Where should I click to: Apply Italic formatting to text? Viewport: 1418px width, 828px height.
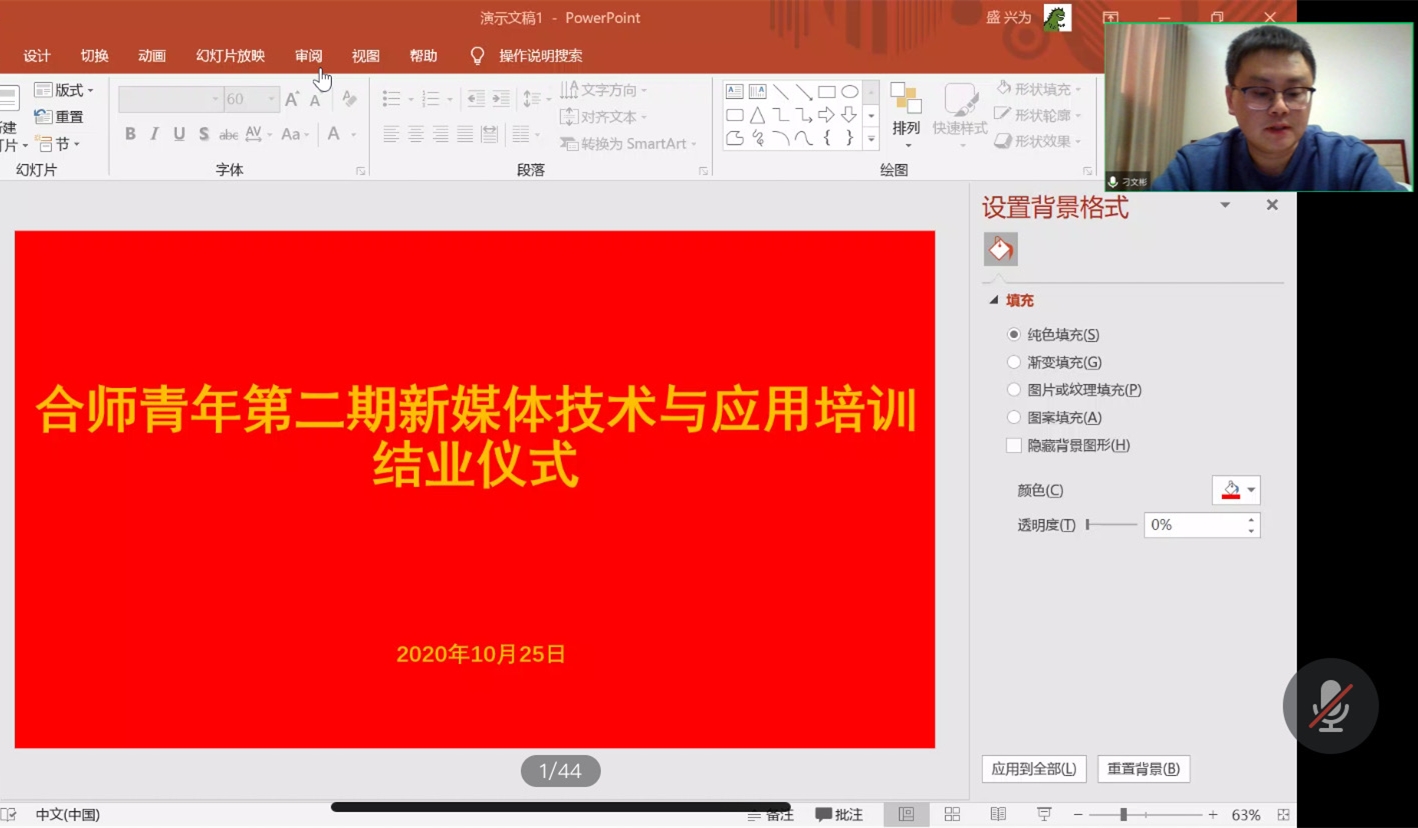tap(154, 134)
